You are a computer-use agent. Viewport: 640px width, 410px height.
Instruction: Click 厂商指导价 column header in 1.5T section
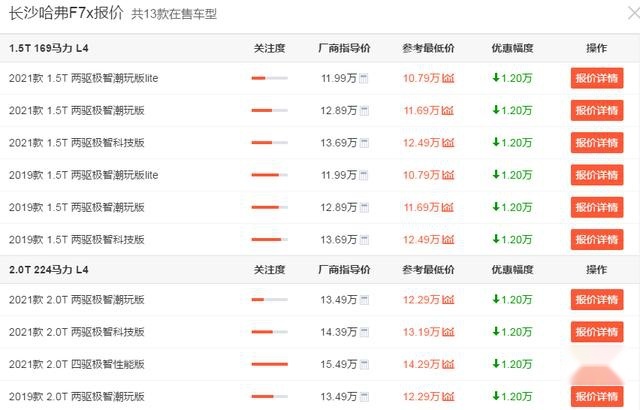(x=344, y=48)
